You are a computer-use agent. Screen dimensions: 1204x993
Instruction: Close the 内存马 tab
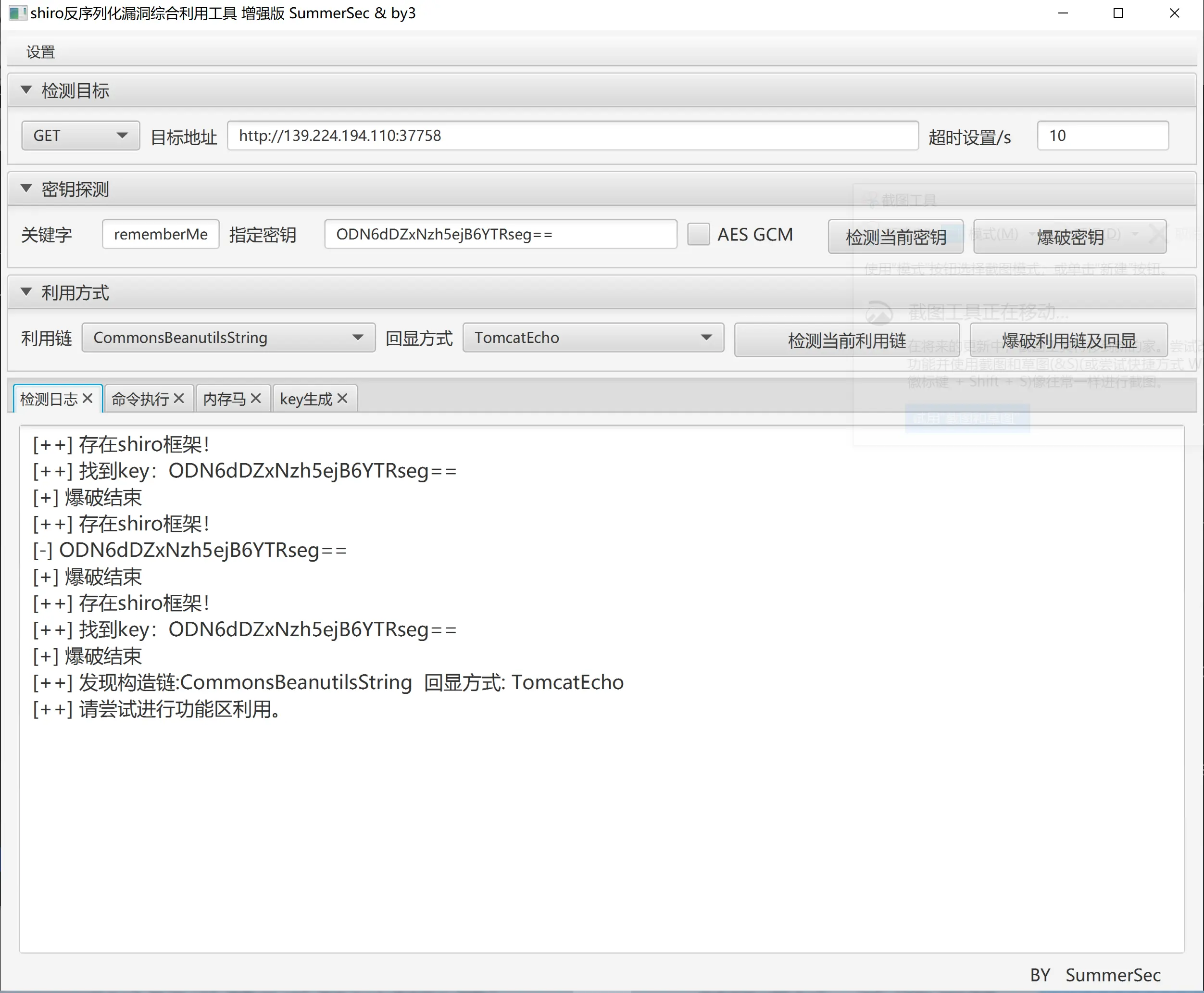pos(256,398)
